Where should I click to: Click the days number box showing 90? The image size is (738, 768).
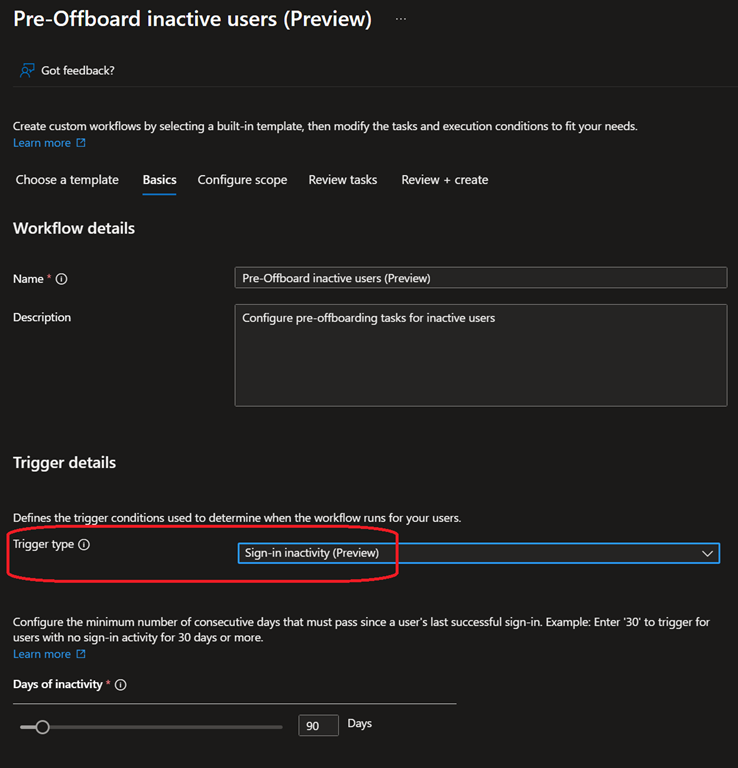click(318, 725)
